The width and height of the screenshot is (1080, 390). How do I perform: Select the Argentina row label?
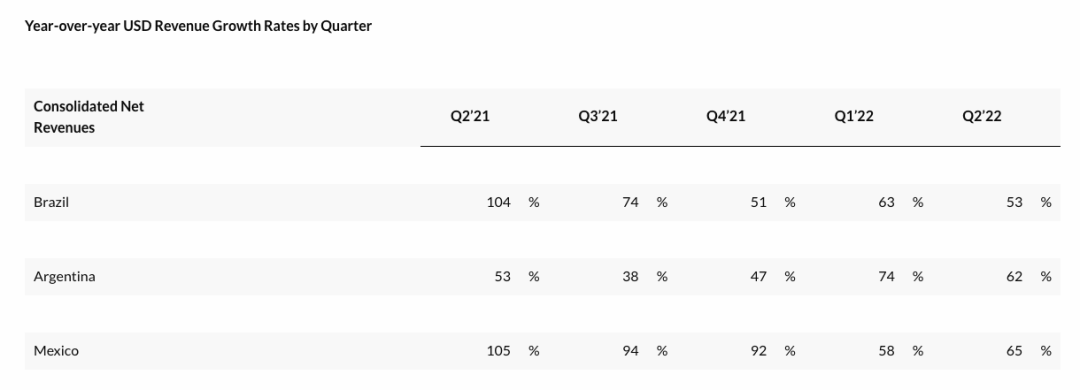pyautogui.click(x=65, y=277)
